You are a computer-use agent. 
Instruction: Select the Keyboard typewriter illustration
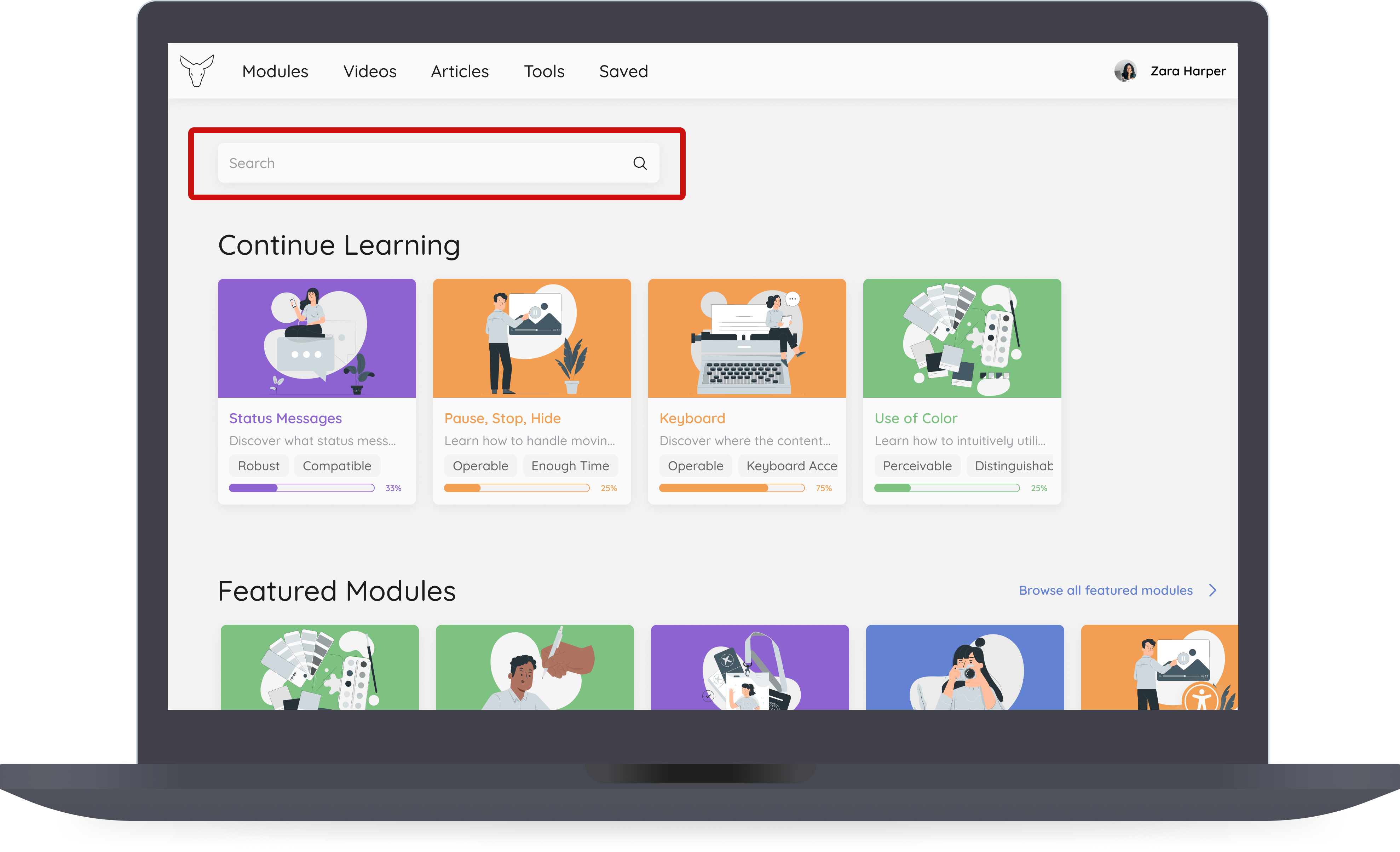pyautogui.click(x=747, y=338)
